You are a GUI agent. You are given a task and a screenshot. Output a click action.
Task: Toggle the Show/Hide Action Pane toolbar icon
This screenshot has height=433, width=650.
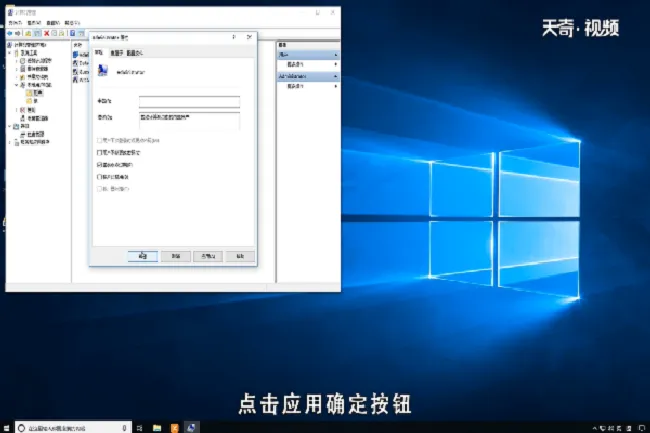point(81,33)
